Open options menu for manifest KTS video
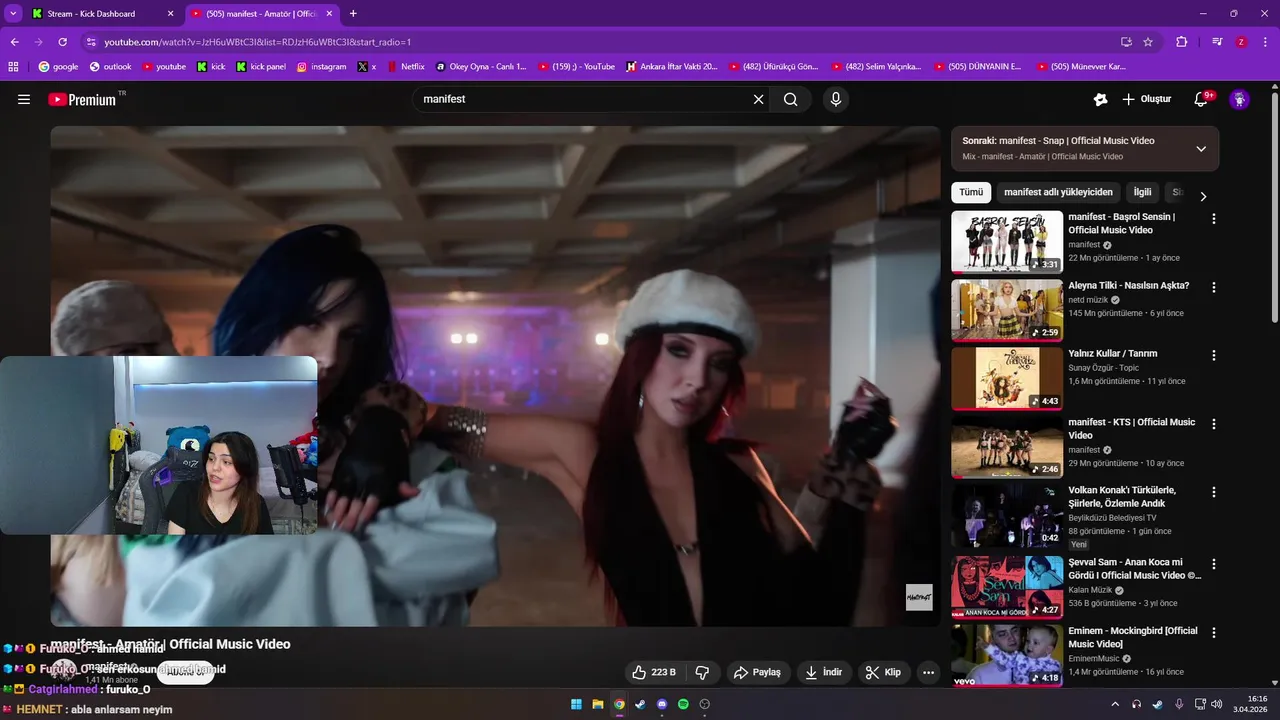Screen dimensions: 1280x720 [1214, 424]
